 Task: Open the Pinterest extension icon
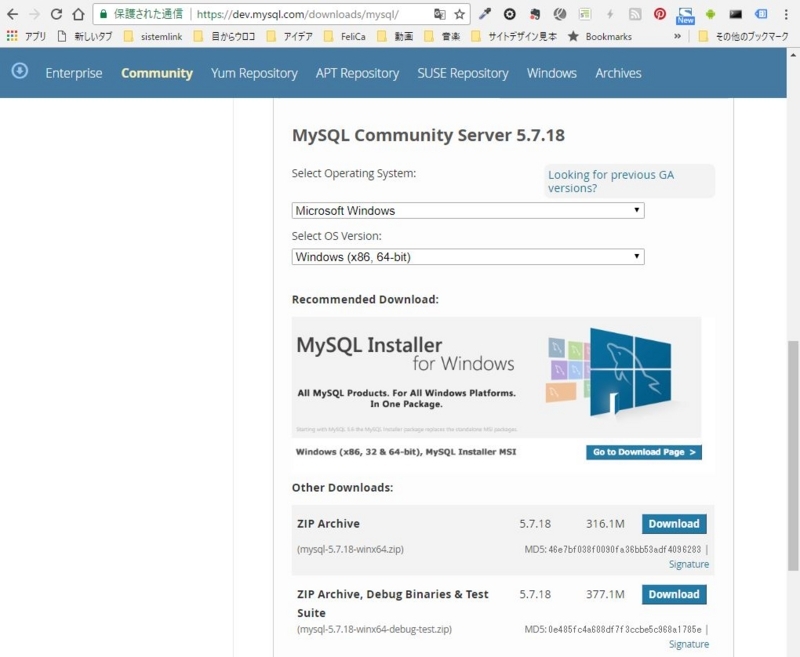pyautogui.click(x=660, y=14)
